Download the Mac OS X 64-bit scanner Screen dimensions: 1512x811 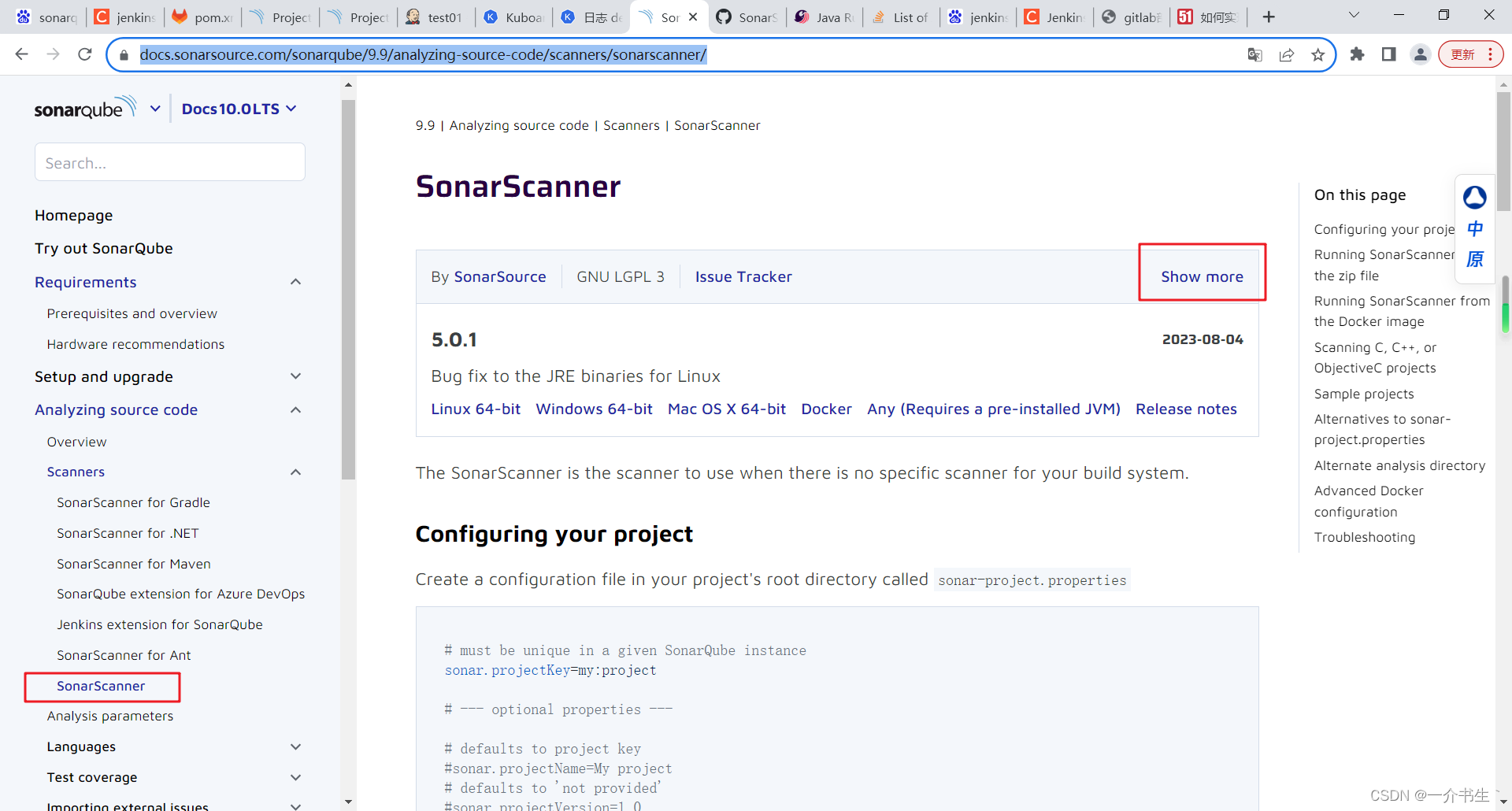tap(727, 409)
